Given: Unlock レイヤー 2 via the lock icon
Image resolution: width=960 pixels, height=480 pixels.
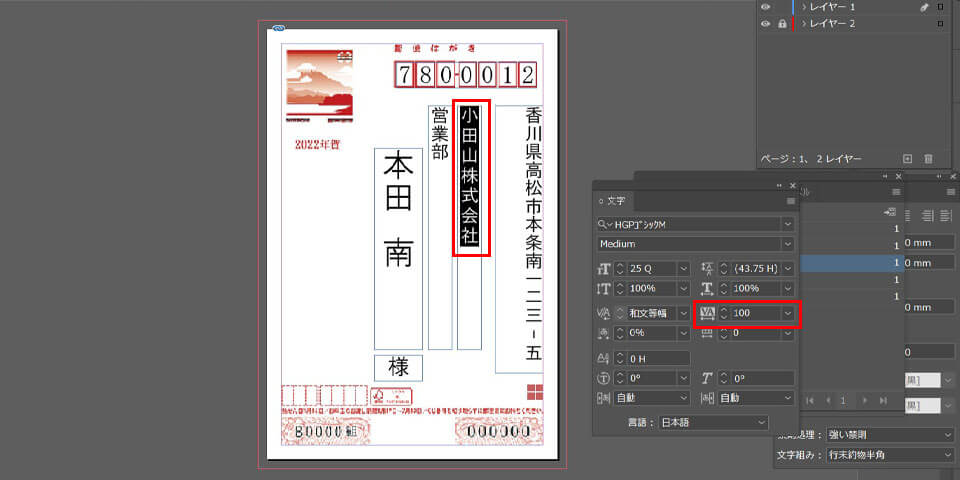Looking at the screenshot, I should (780, 23).
